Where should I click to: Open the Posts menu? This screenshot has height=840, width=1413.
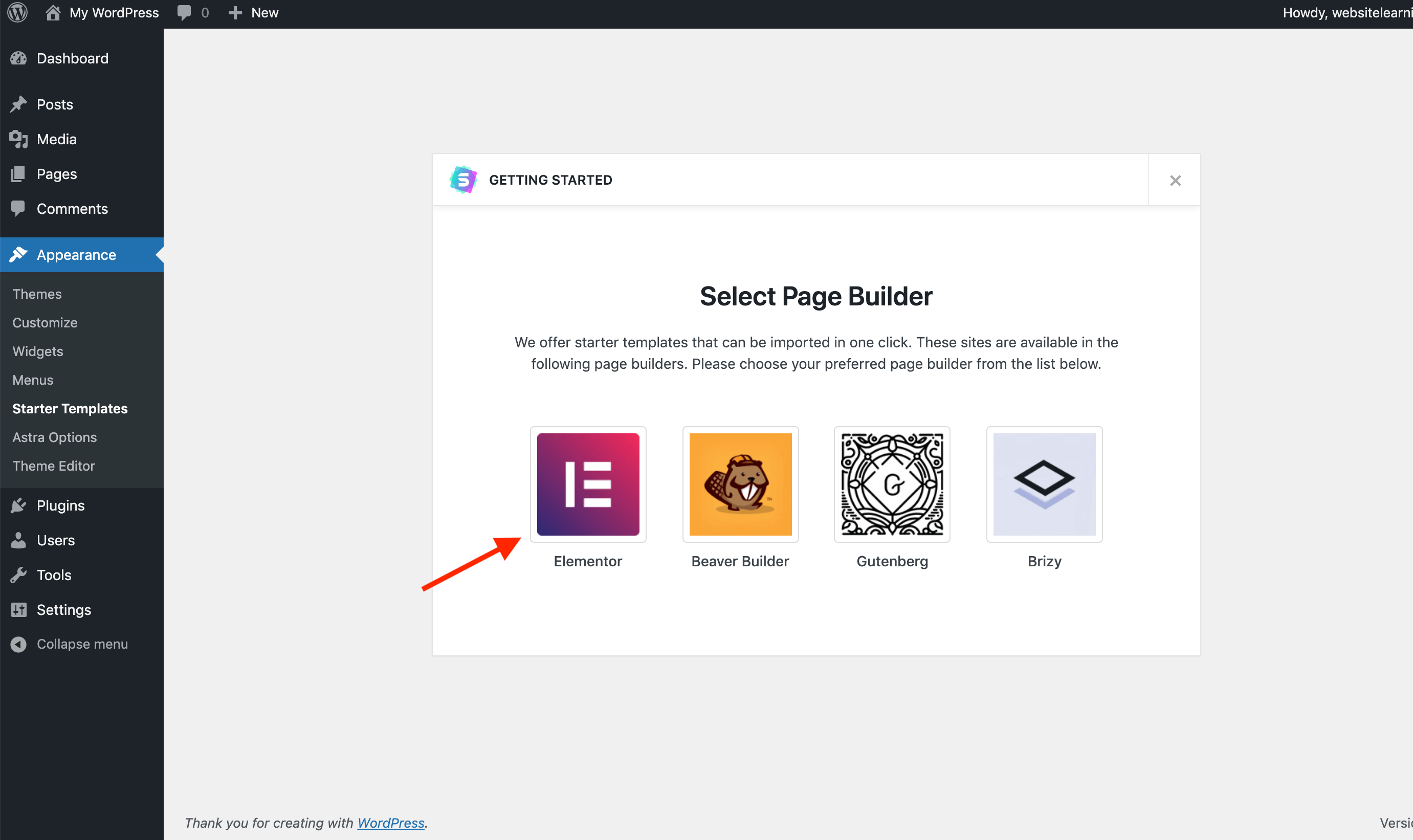(x=82, y=104)
